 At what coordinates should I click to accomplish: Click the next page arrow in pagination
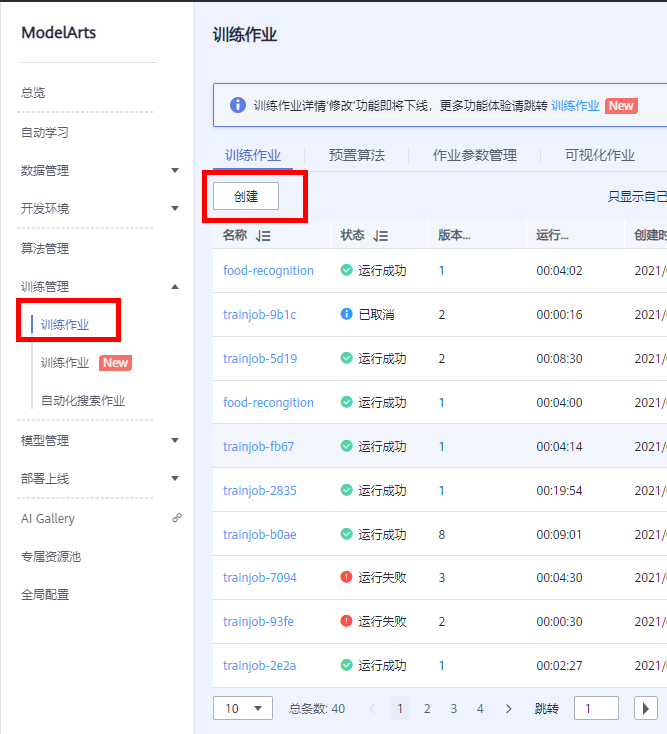pos(508,708)
